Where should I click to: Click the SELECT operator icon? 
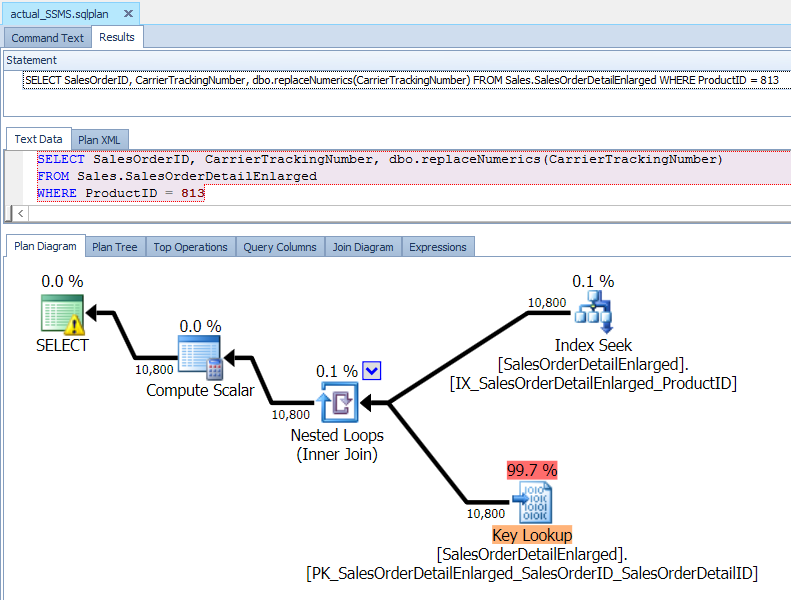pos(62,314)
